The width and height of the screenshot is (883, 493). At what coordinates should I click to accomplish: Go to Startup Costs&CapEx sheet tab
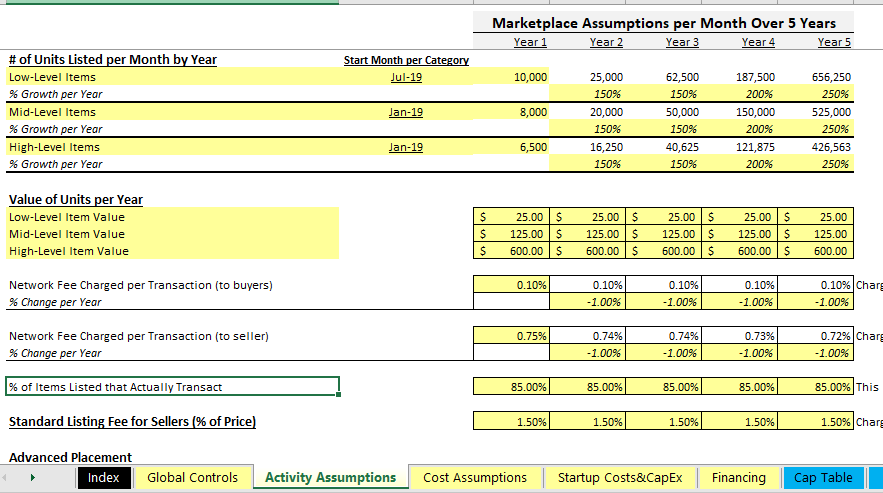(620, 478)
